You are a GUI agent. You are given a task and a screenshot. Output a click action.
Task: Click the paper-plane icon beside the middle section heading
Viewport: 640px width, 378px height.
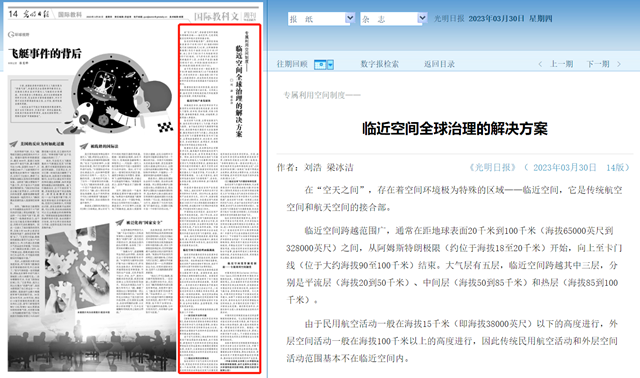(x=84, y=146)
